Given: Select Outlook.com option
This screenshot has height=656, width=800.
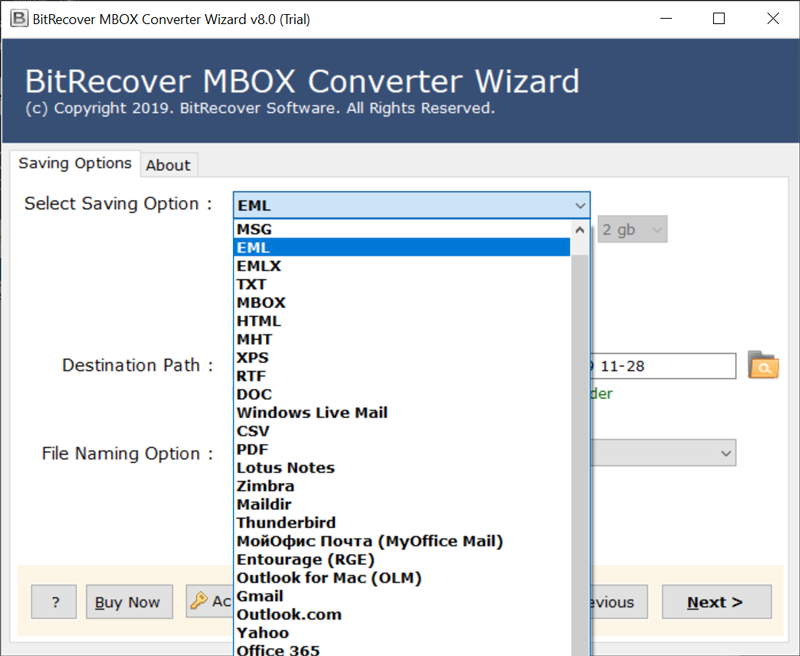Looking at the screenshot, I should pos(402,615).
